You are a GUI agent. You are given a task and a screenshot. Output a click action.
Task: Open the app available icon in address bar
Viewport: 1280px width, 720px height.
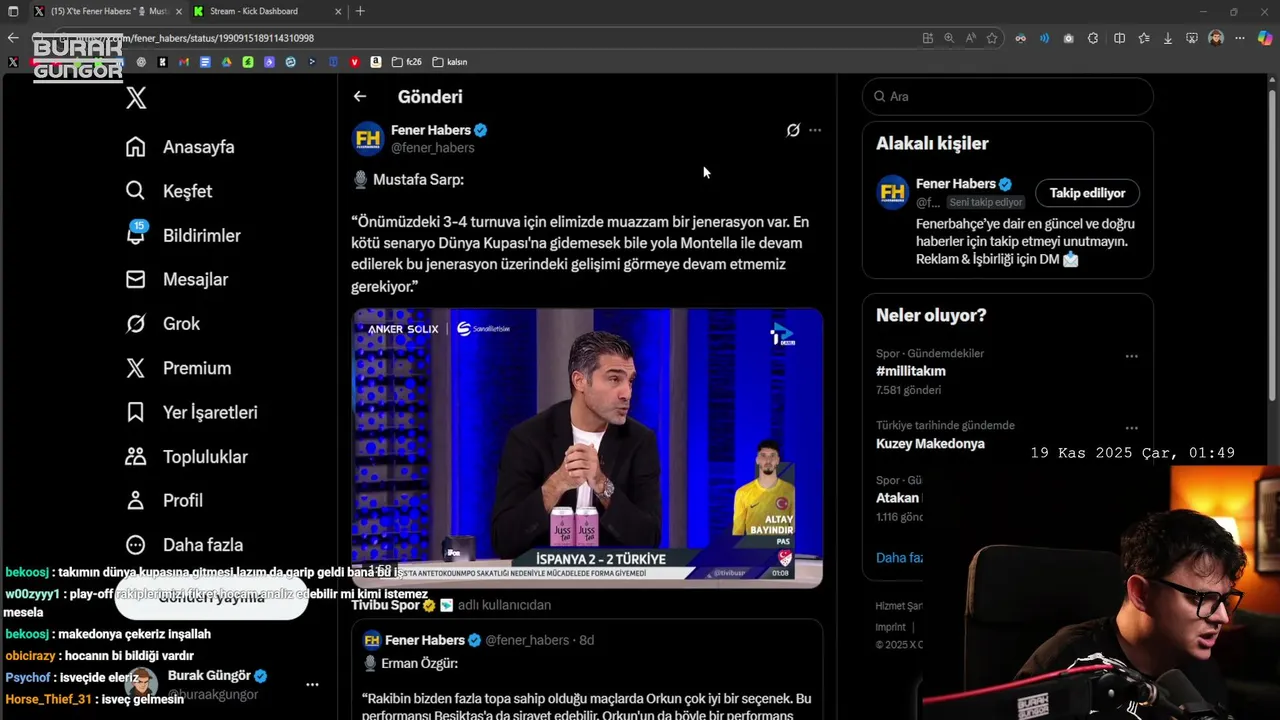point(928,38)
